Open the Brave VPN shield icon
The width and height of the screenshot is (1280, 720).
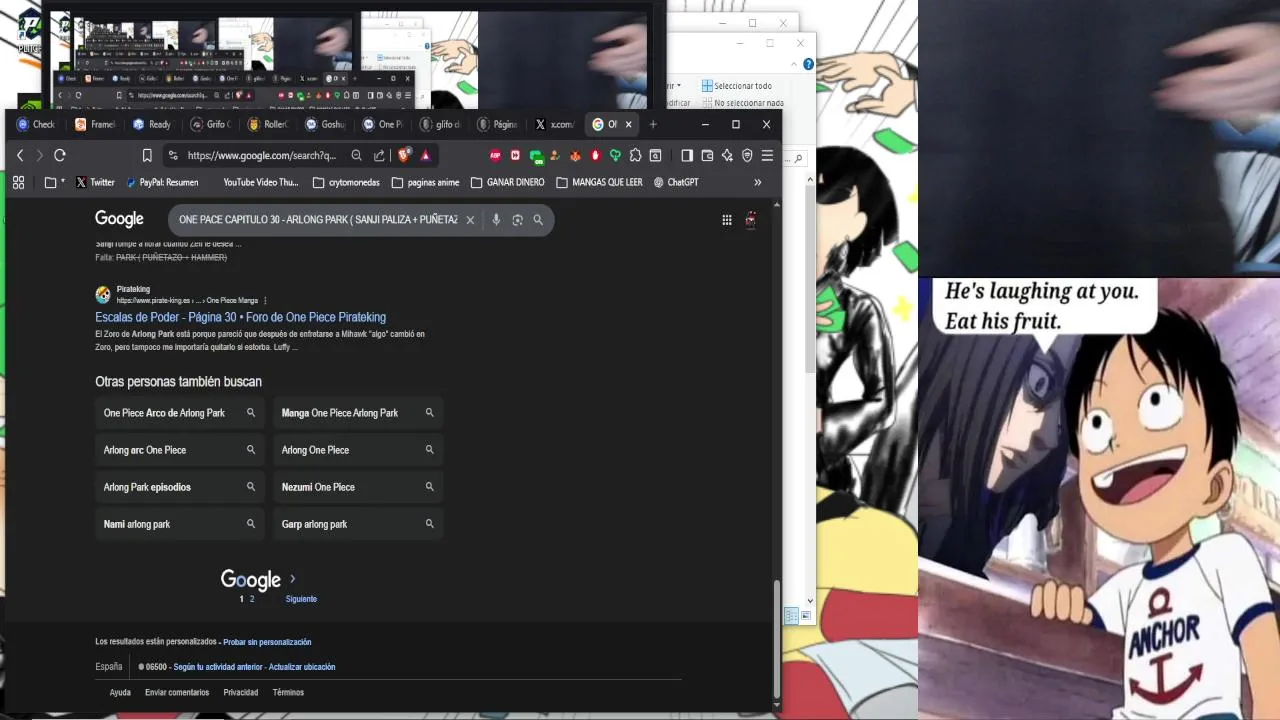[747, 155]
